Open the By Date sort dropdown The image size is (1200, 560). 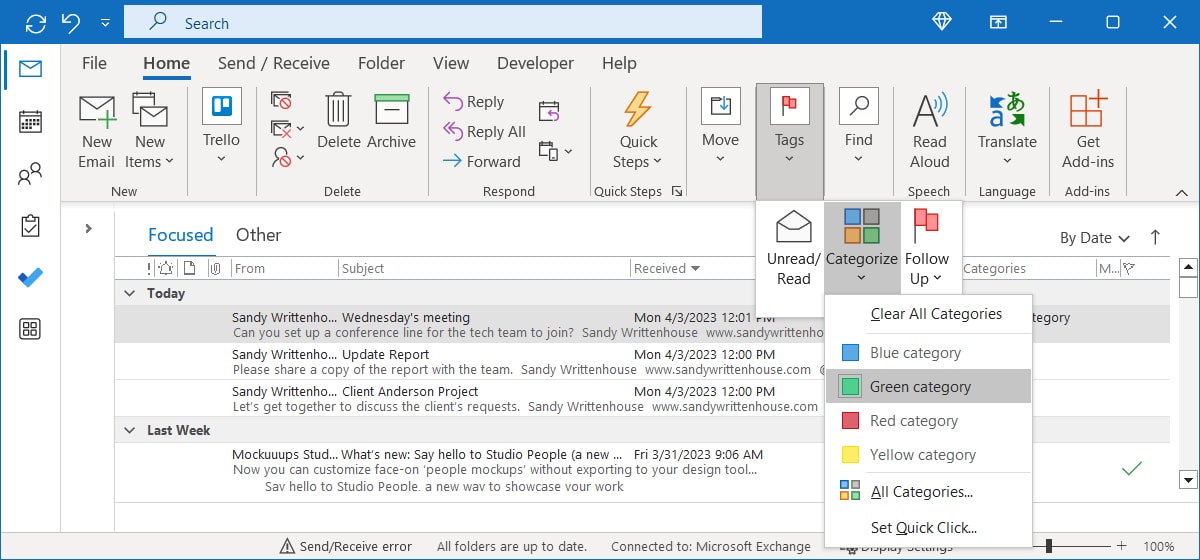pyautogui.click(x=1095, y=238)
